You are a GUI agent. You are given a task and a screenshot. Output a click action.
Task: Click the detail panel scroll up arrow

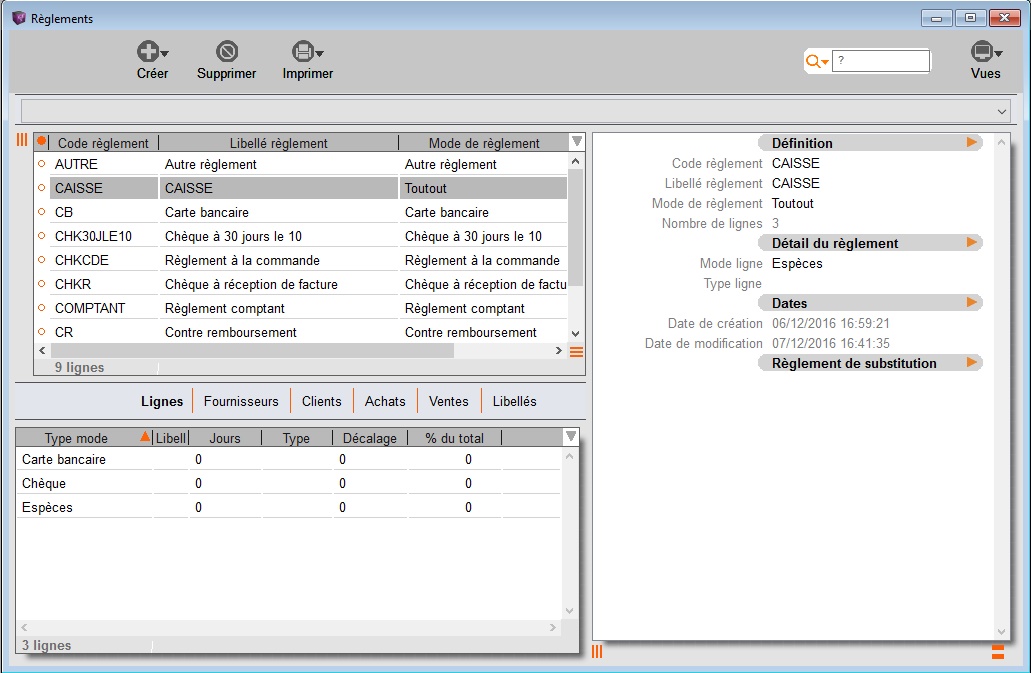(1001, 142)
